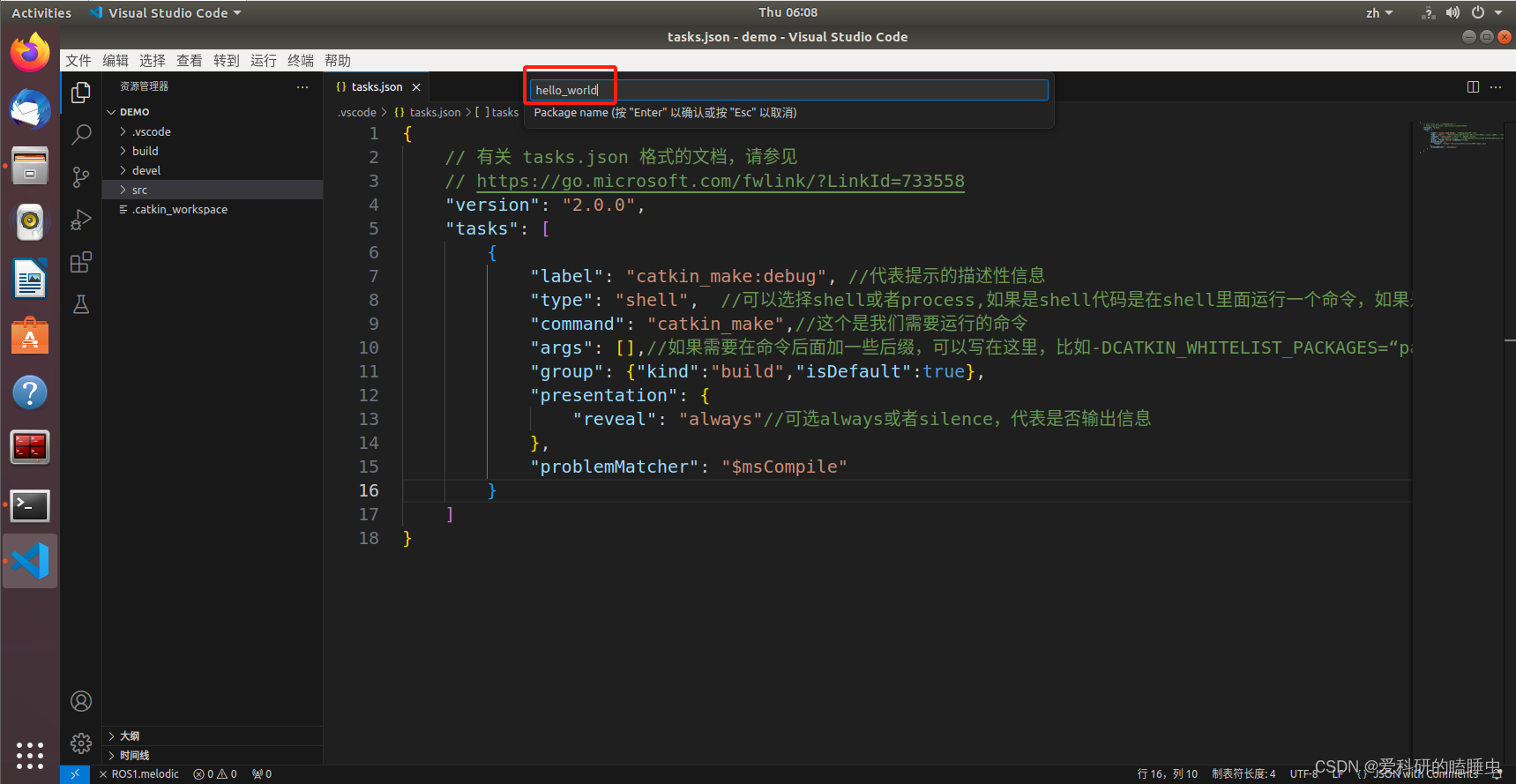Open the 编辑 menu

pos(116,60)
